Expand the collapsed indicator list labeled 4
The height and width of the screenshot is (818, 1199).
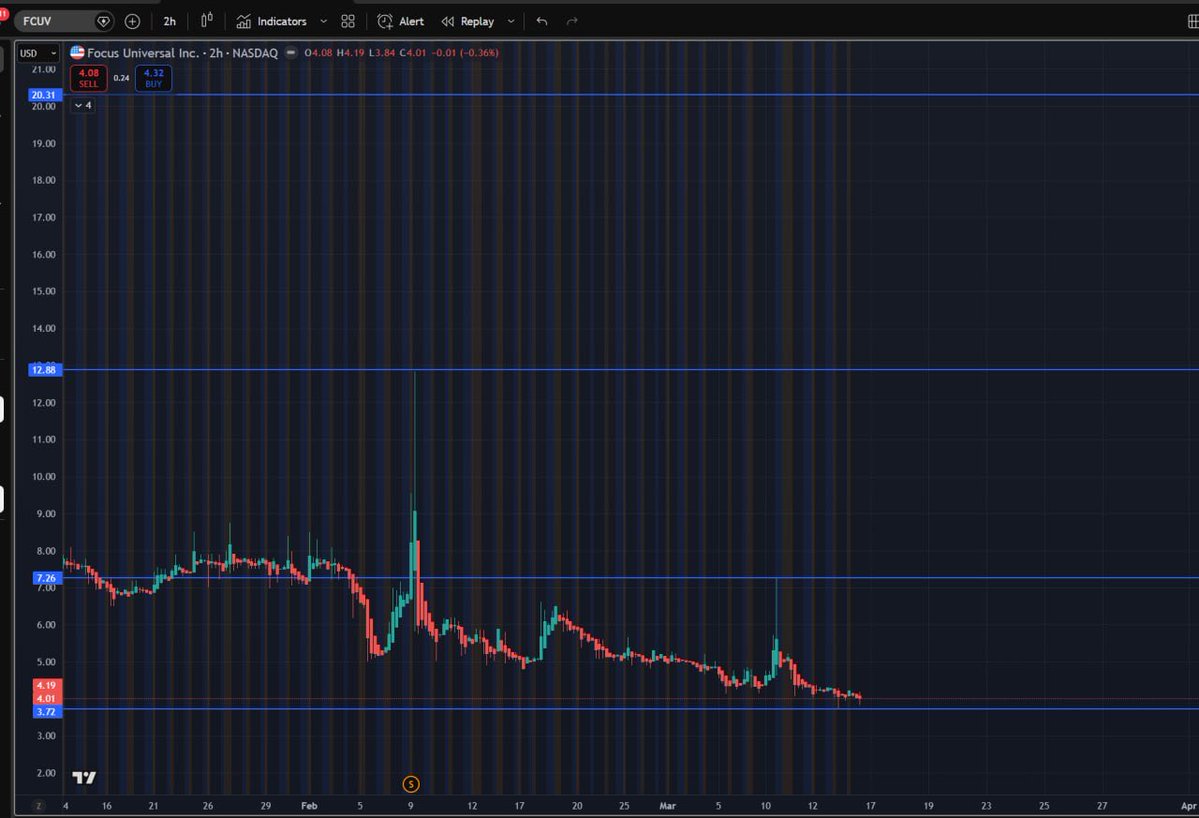pos(82,104)
